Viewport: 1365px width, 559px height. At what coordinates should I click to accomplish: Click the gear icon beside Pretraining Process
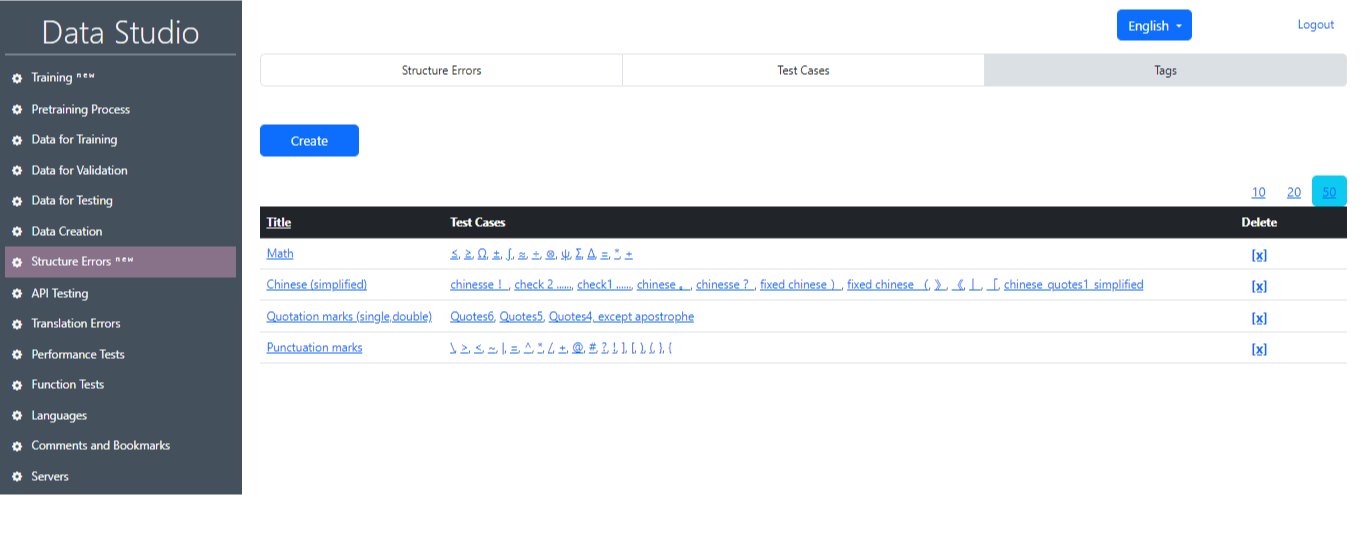(17, 110)
